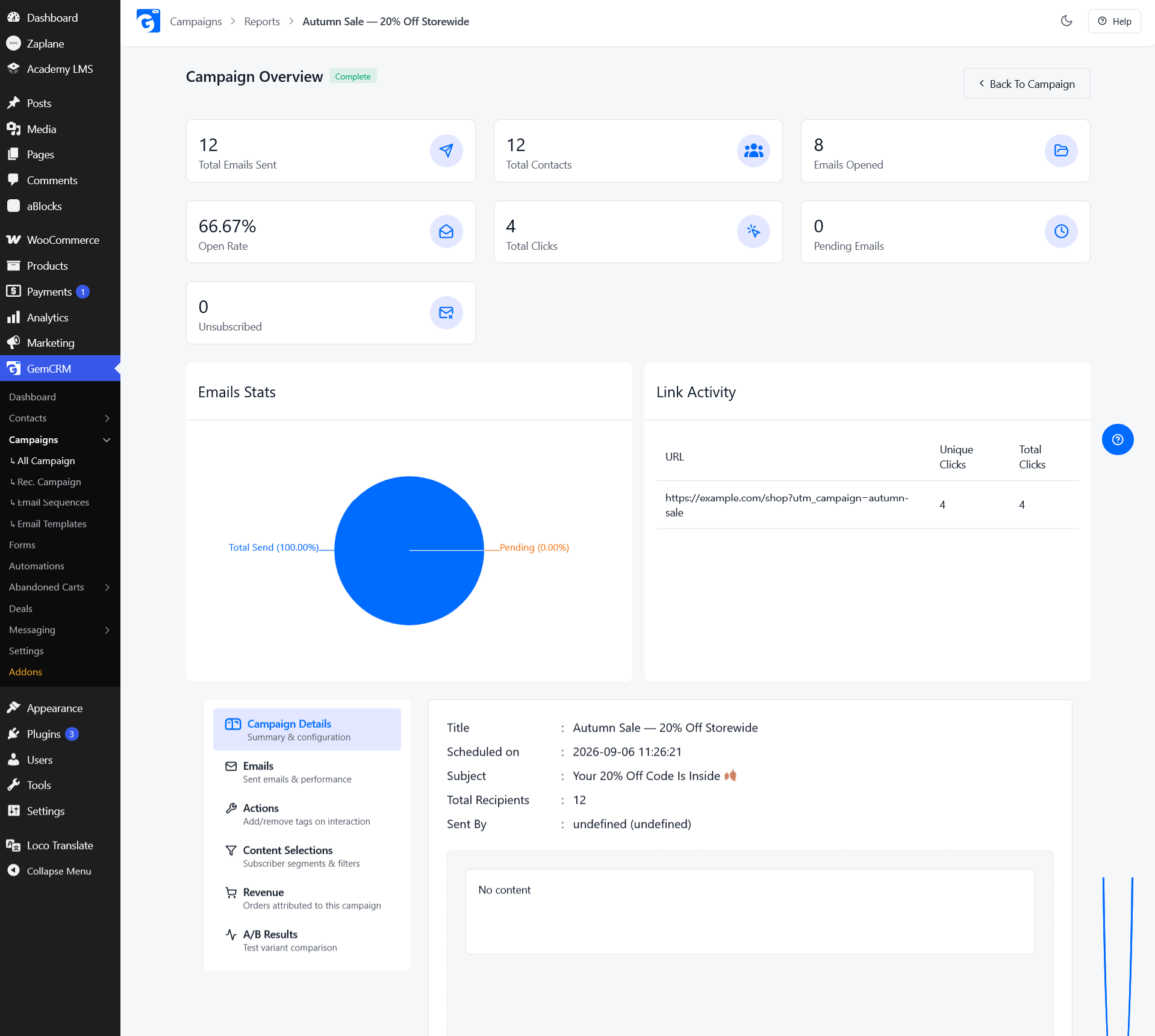Switch to the Emails tab
This screenshot has width=1155, height=1036.
point(307,772)
